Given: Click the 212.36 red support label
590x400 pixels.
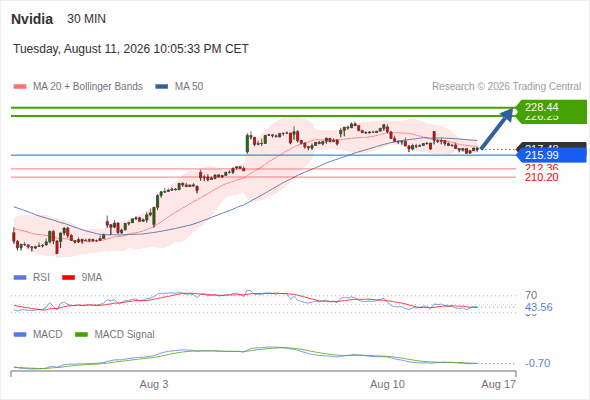Looking at the screenshot, I should click(541, 168).
